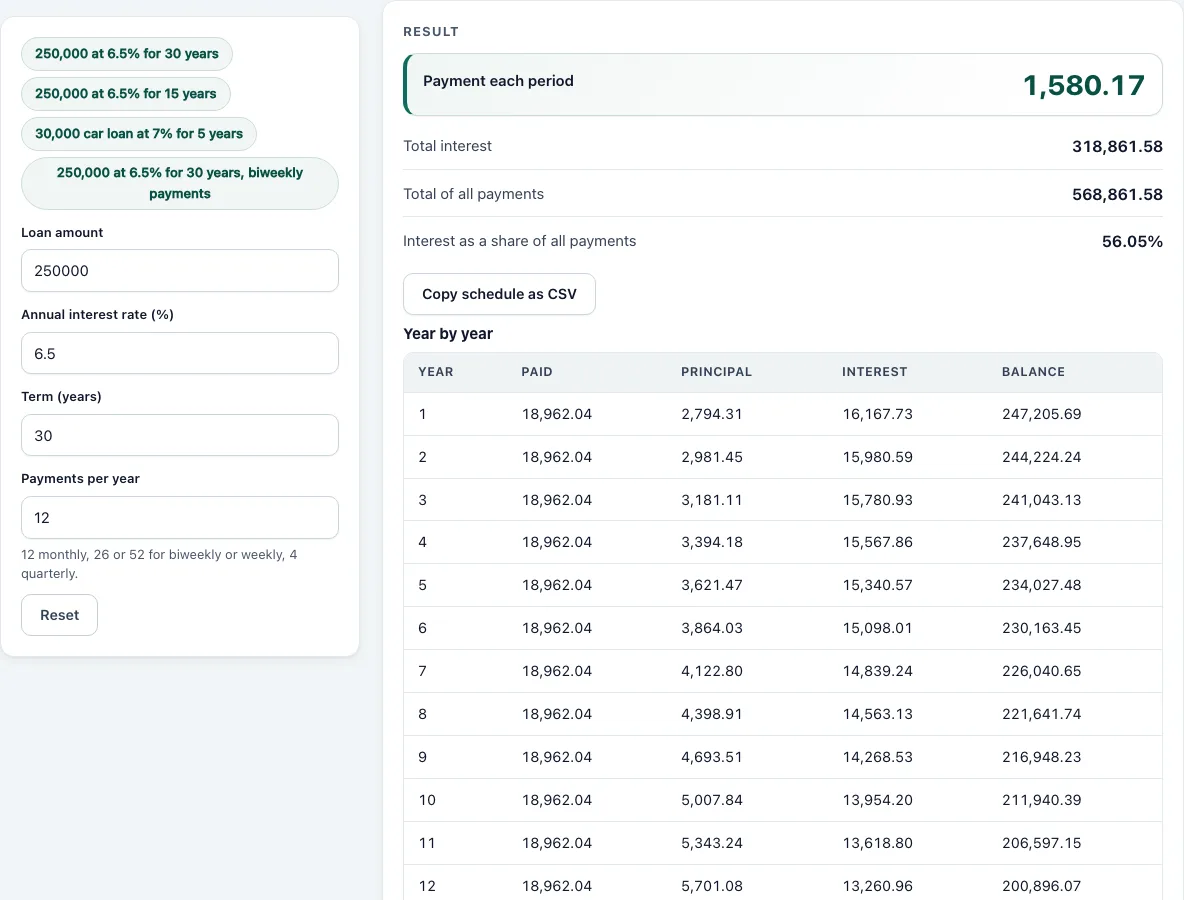Click the Reset button
1184x900 pixels.
pyautogui.click(x=60, y=615)
